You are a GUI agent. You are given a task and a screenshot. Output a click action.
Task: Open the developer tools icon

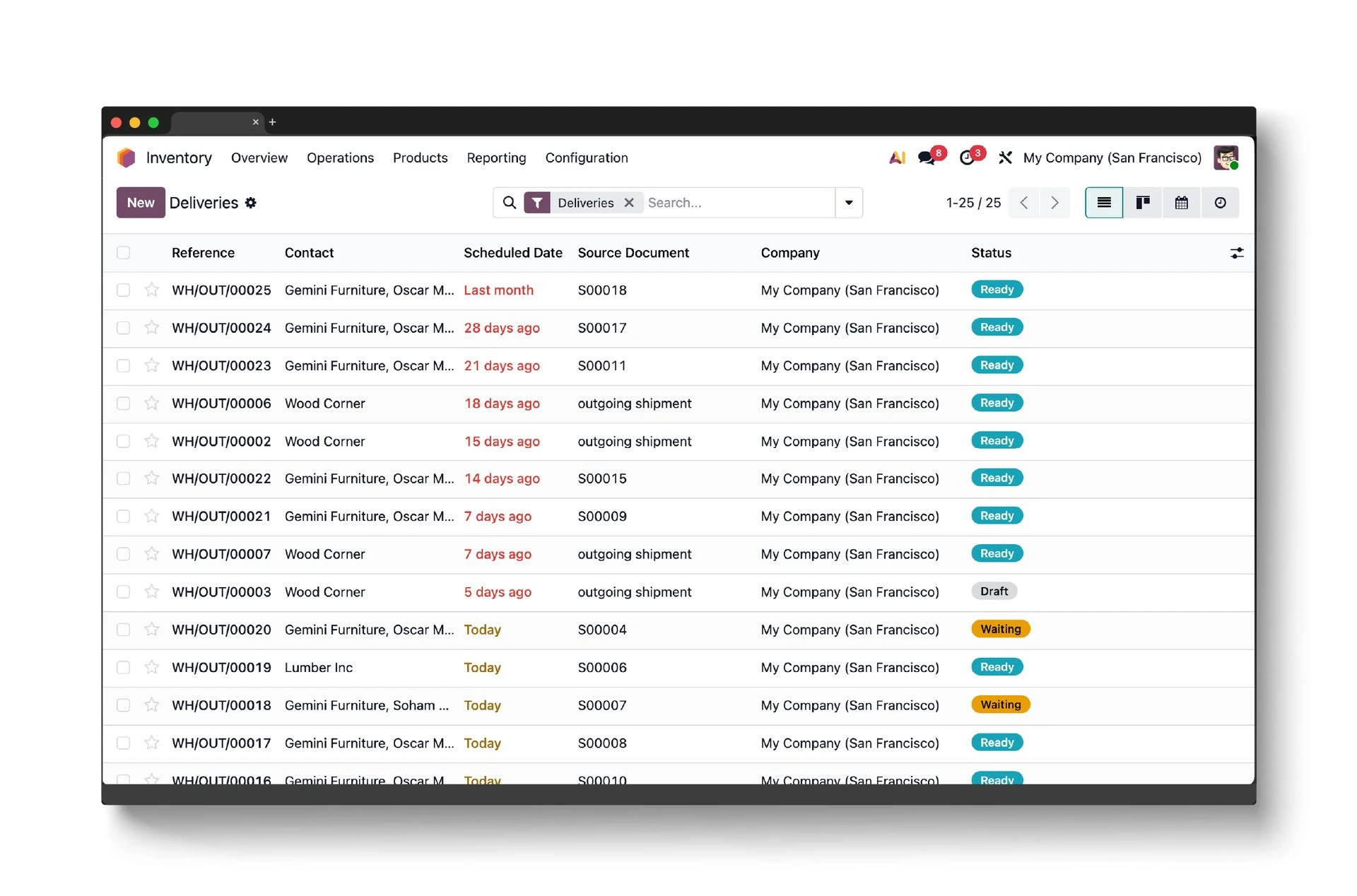(x=1005, y=158)
